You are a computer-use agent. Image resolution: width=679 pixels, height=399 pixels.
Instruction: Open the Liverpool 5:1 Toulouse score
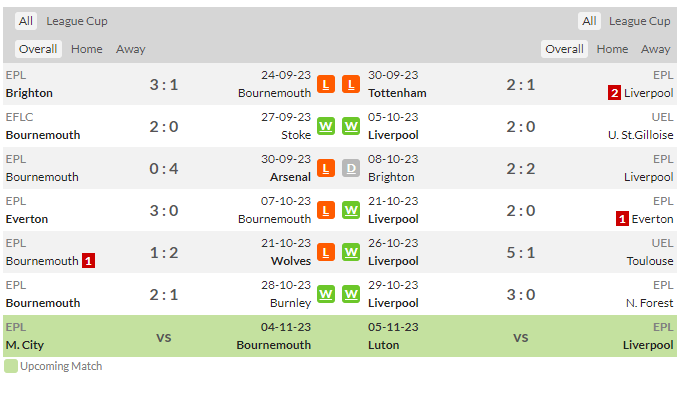(x=521, y=253)
